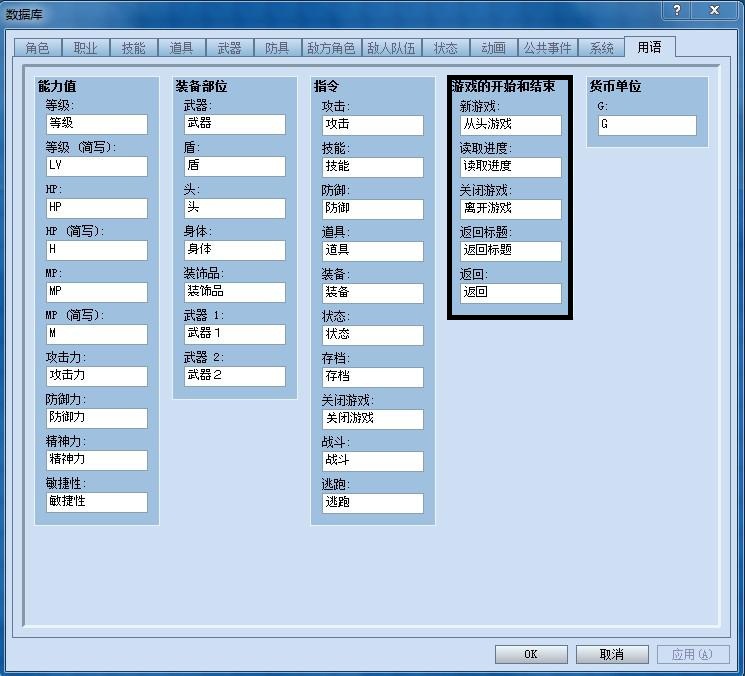Switch to the 角色 tab

38,48
